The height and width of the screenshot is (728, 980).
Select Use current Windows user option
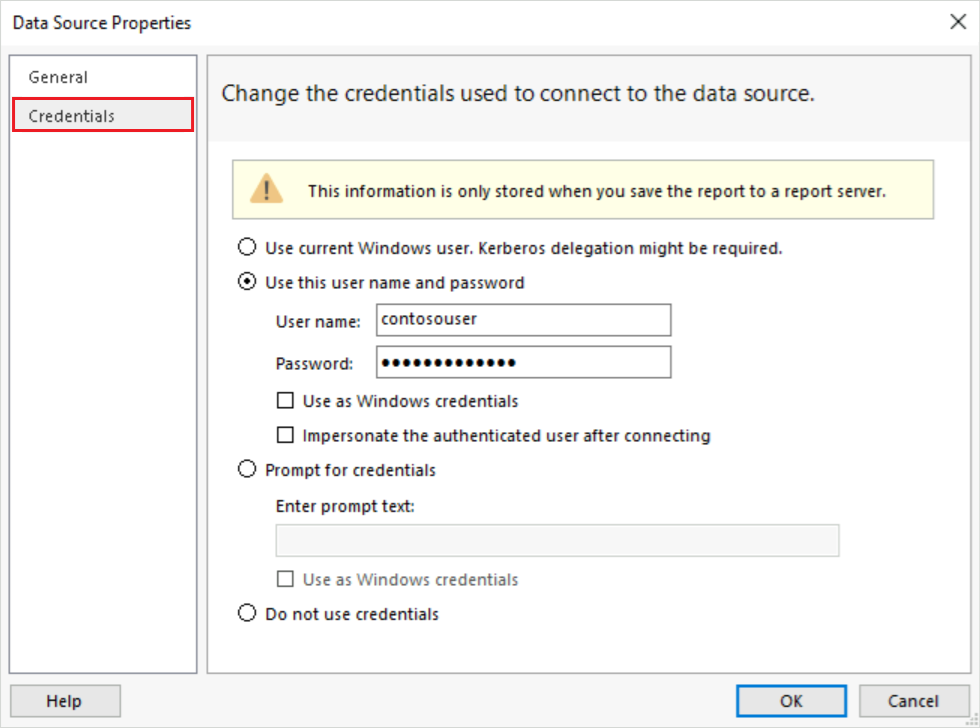coord(247,247)
